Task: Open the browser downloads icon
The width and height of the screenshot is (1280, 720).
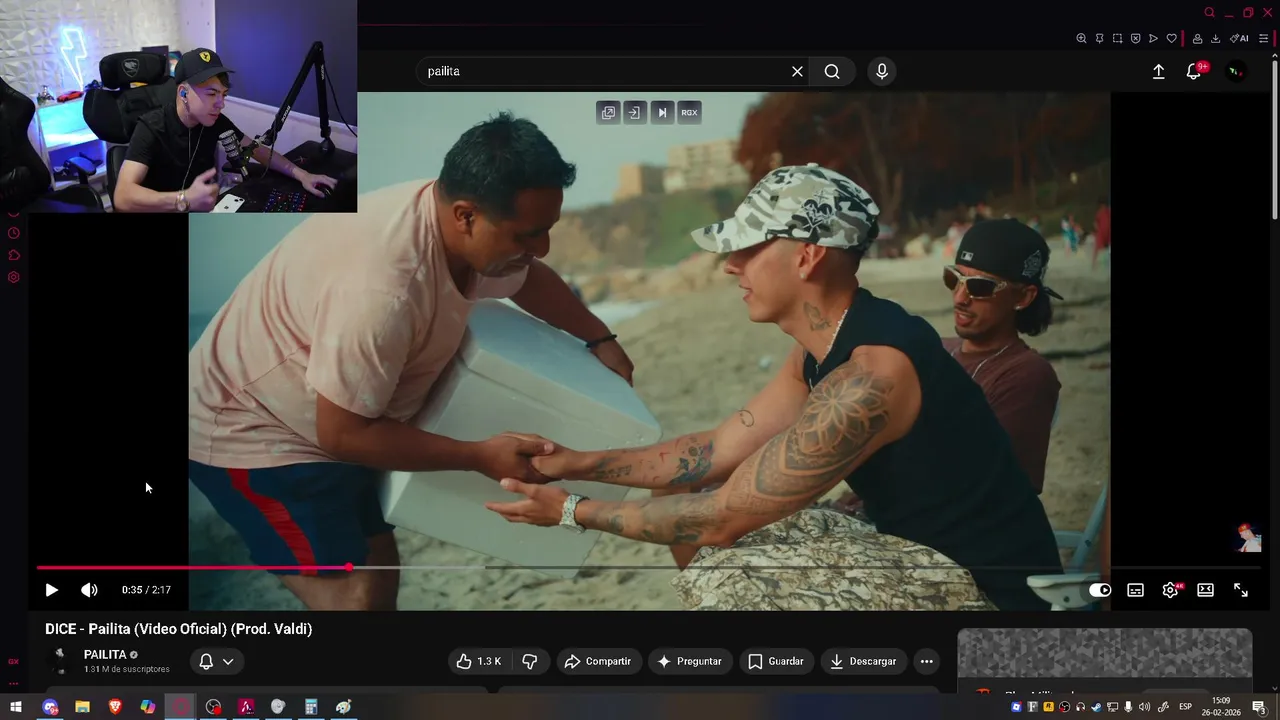Action: pos(1215,39)
